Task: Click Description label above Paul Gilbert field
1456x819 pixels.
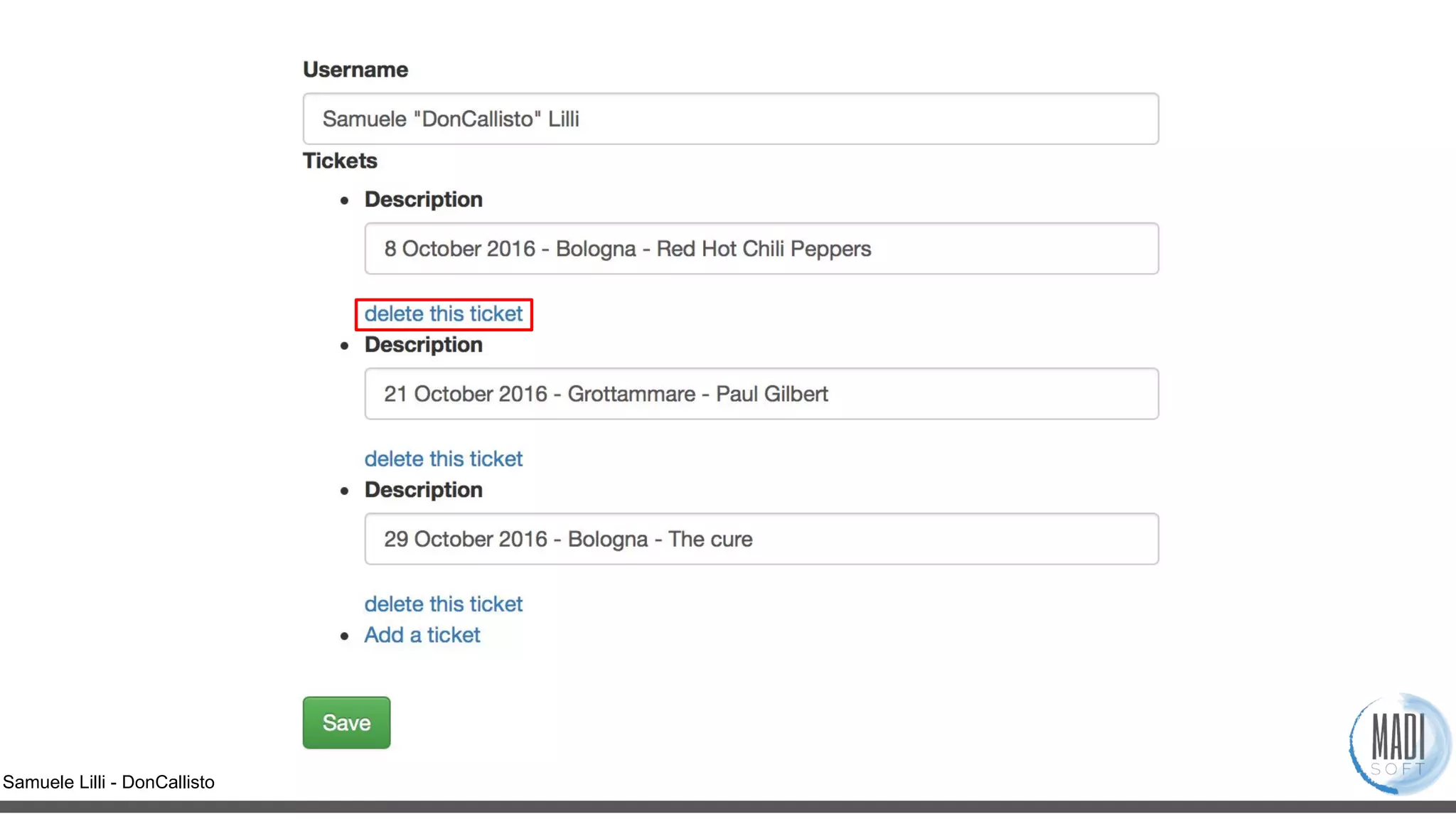Action: [423, 345]
